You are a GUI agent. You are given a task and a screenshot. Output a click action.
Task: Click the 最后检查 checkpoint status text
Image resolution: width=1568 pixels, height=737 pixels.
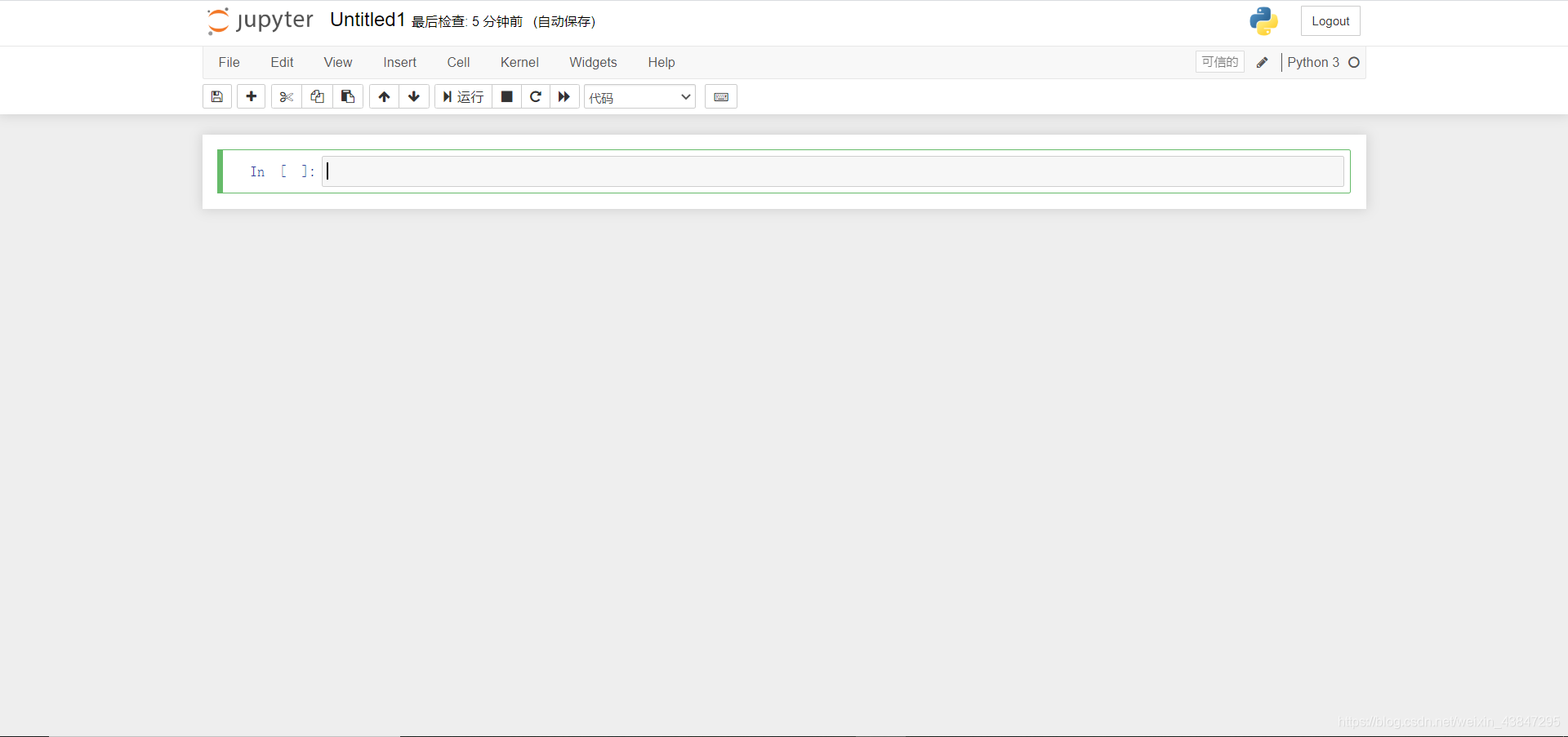467,22
